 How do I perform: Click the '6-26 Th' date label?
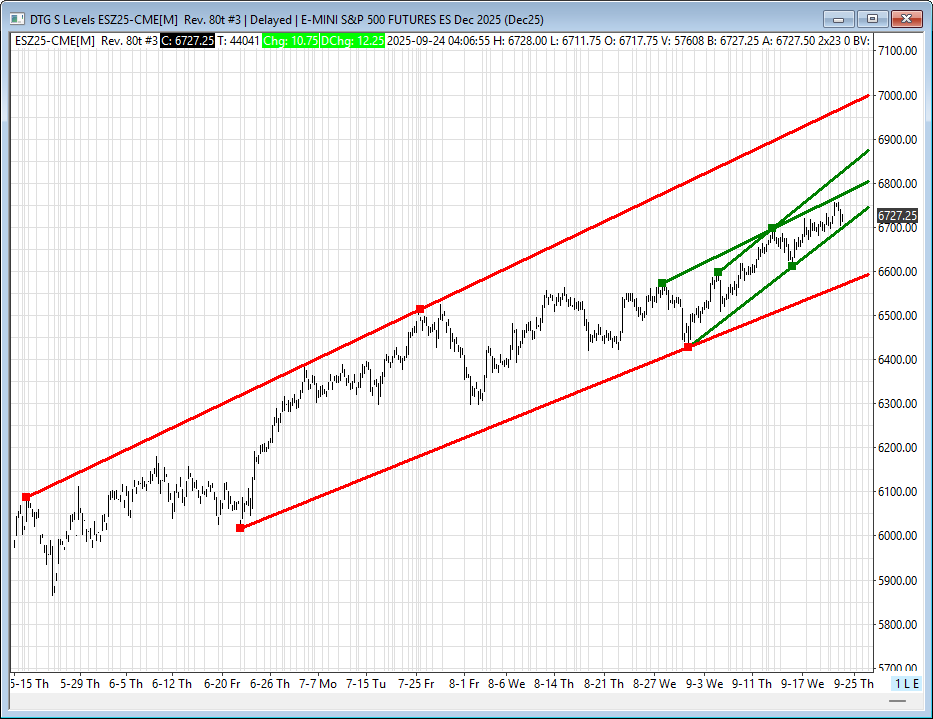click(270, 684)
